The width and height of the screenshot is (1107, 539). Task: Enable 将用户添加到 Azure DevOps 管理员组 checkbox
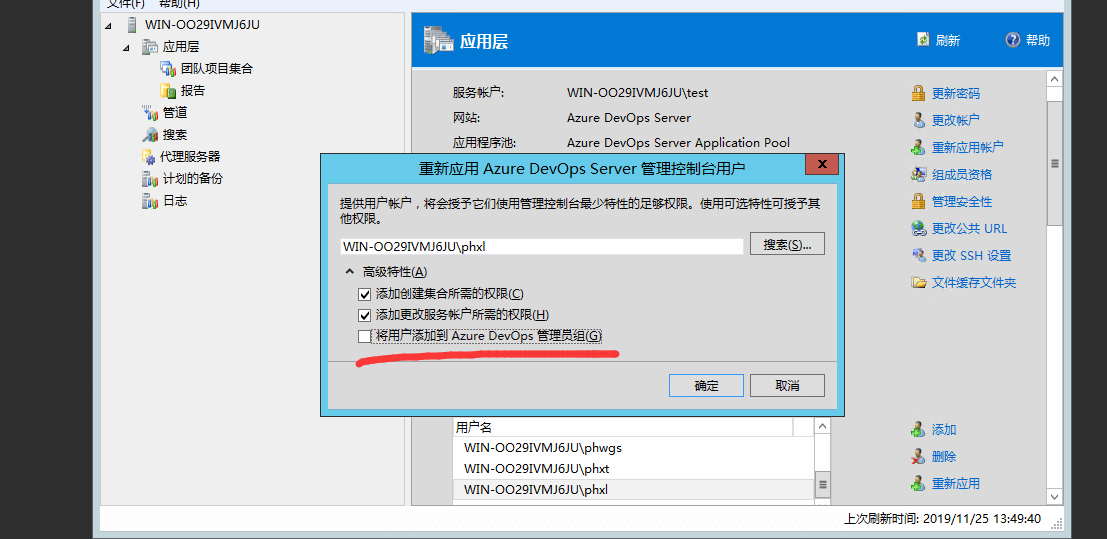click(365, 336)
